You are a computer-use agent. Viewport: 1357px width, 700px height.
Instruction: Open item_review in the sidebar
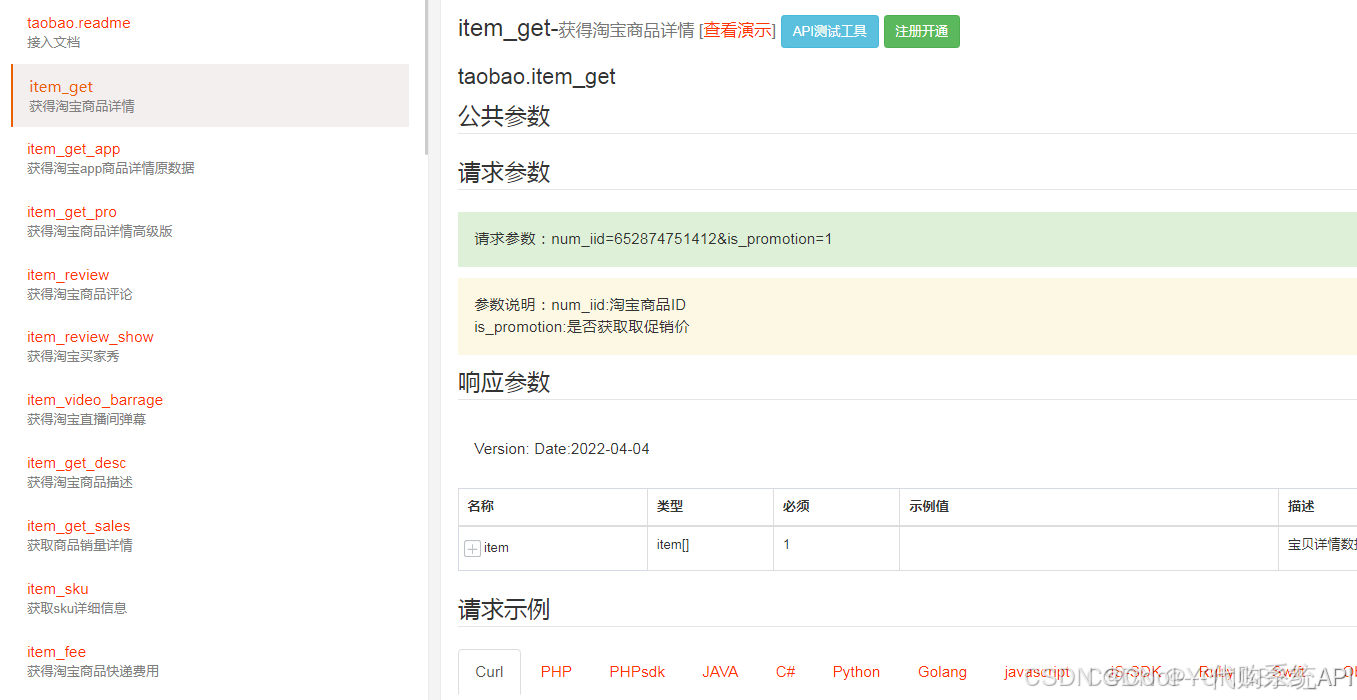(68, 275)
